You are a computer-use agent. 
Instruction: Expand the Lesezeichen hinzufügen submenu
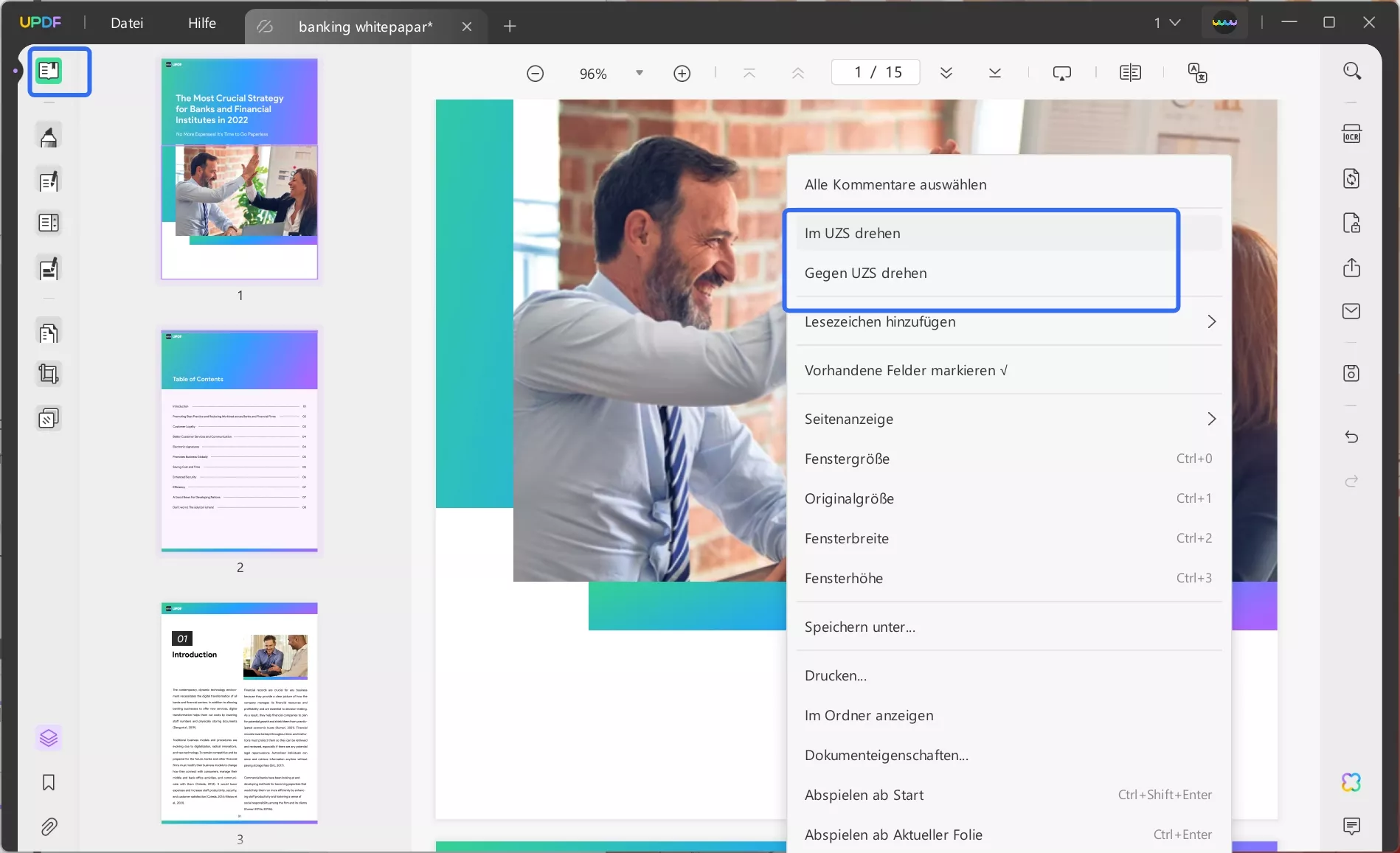(1211, 321)
